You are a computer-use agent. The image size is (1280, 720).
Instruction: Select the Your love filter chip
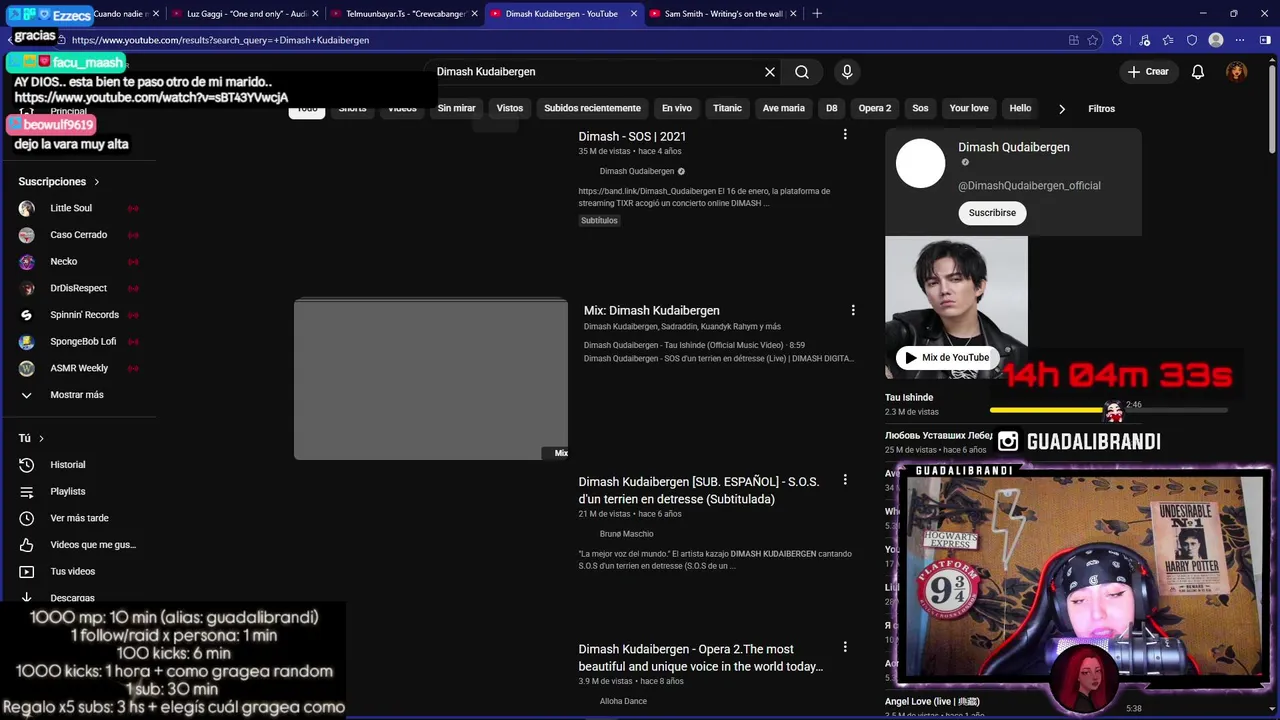tap(969, 108)
